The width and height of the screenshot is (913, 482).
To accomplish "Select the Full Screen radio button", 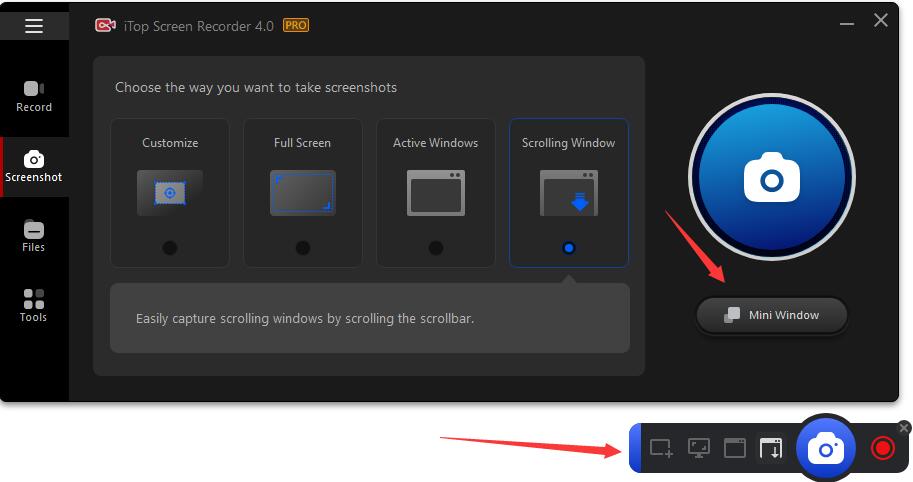I will tap(303, 248).
